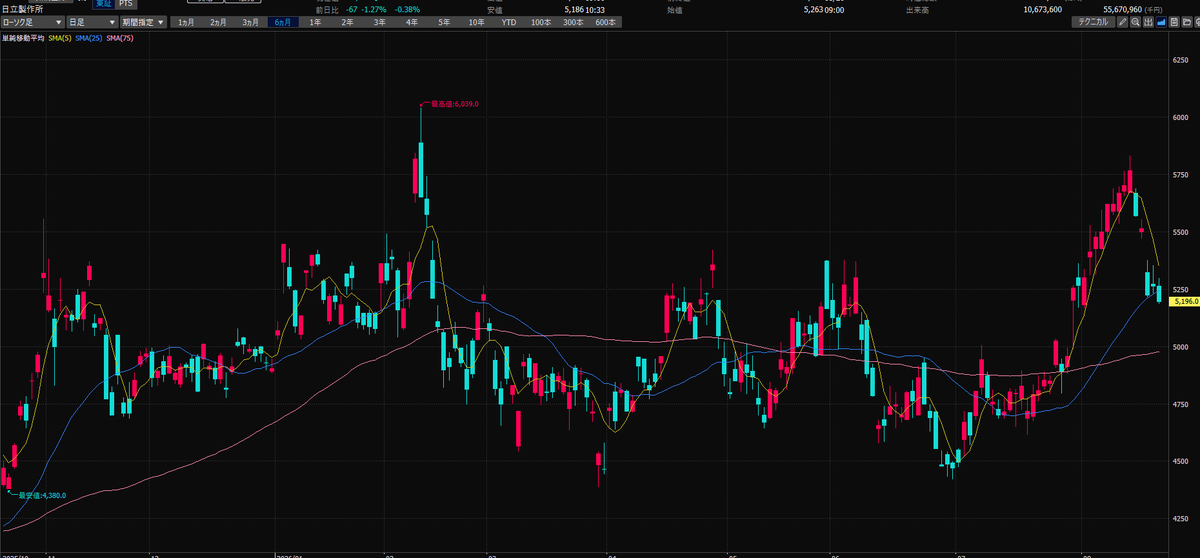Select the 2ヵ月 period
The height and width of the screenshot is (558, 1200).
pos(219,22)
